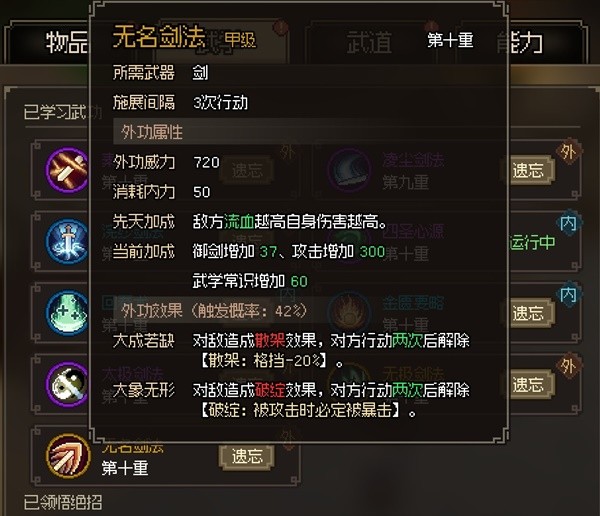
Task: Select the yin-yang sword skill icon
Action: (68, 384)
